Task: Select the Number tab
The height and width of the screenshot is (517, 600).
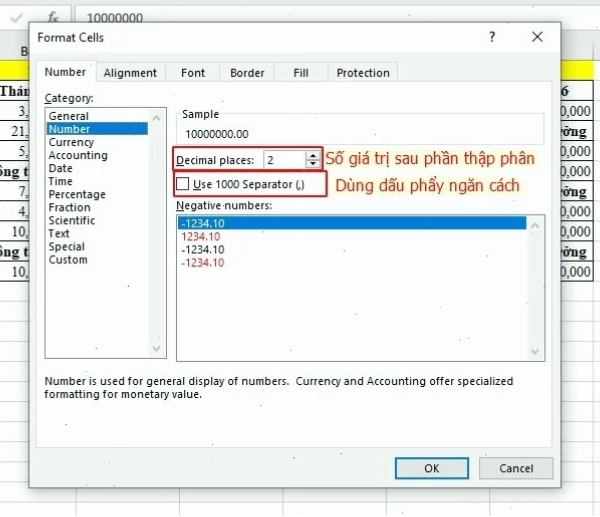Action: [65, 72]
